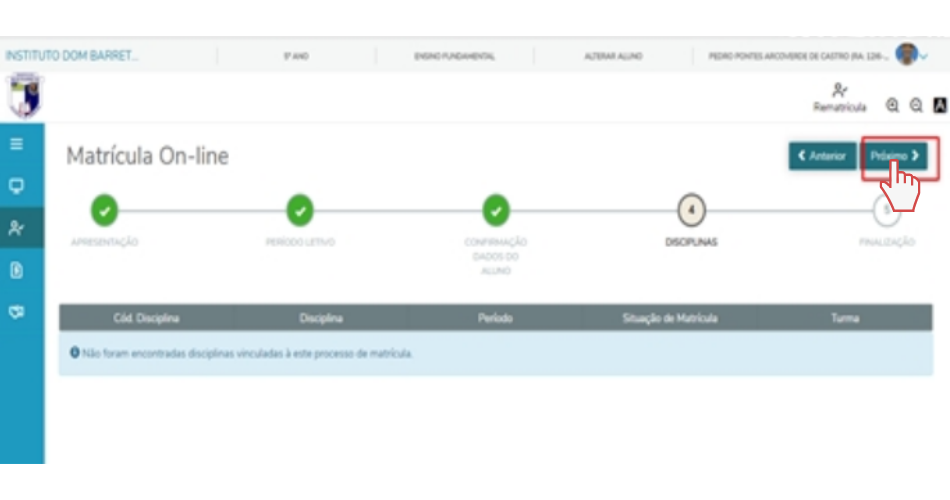The width and height of the screenshot is (950, 500).
Task: Click the ENSINO FUNDAMENTAL header item
Action: pos(454,57)
